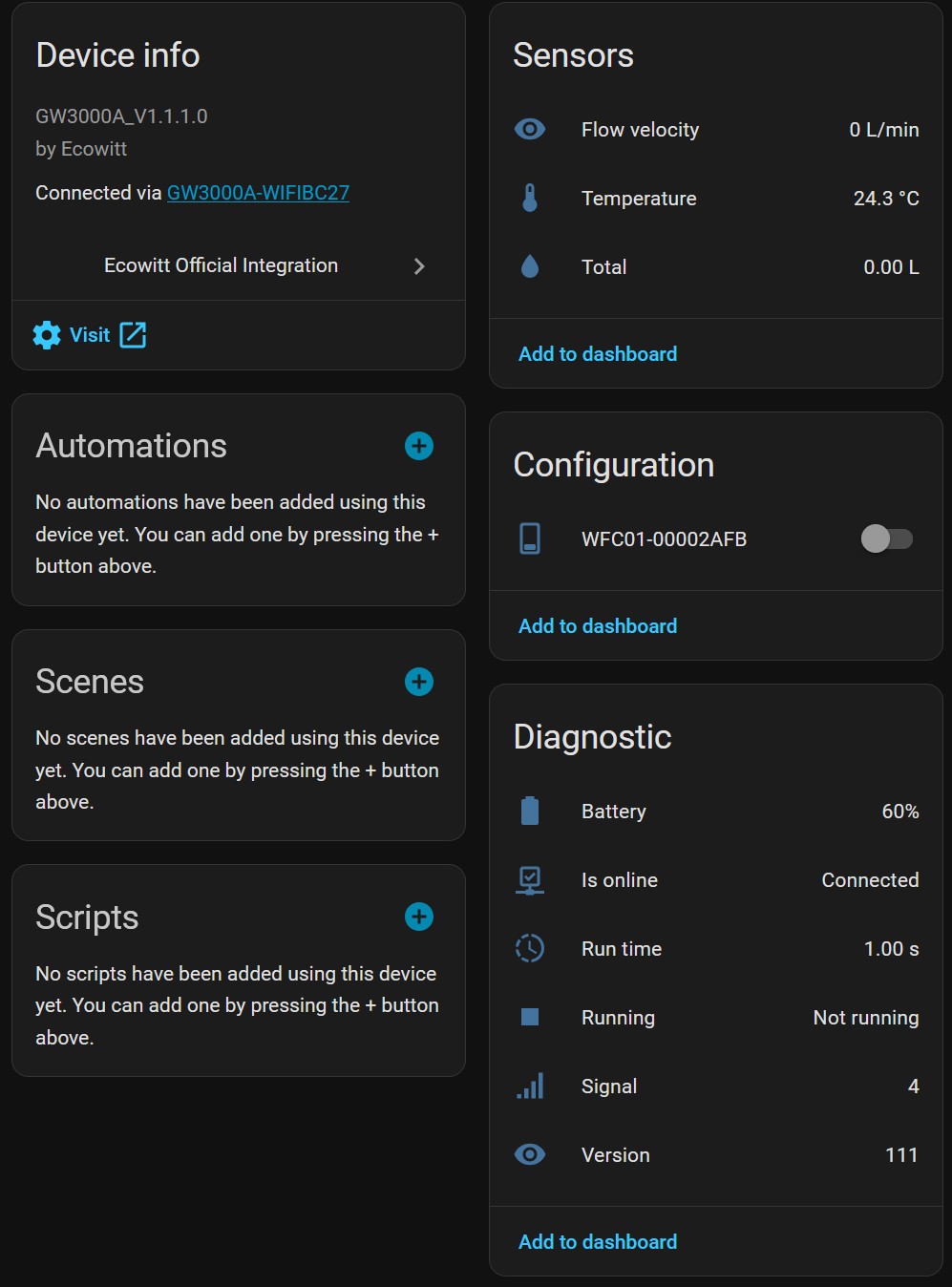
Task: Click the Run time clock icon
Action: click(x=530, y=949)
